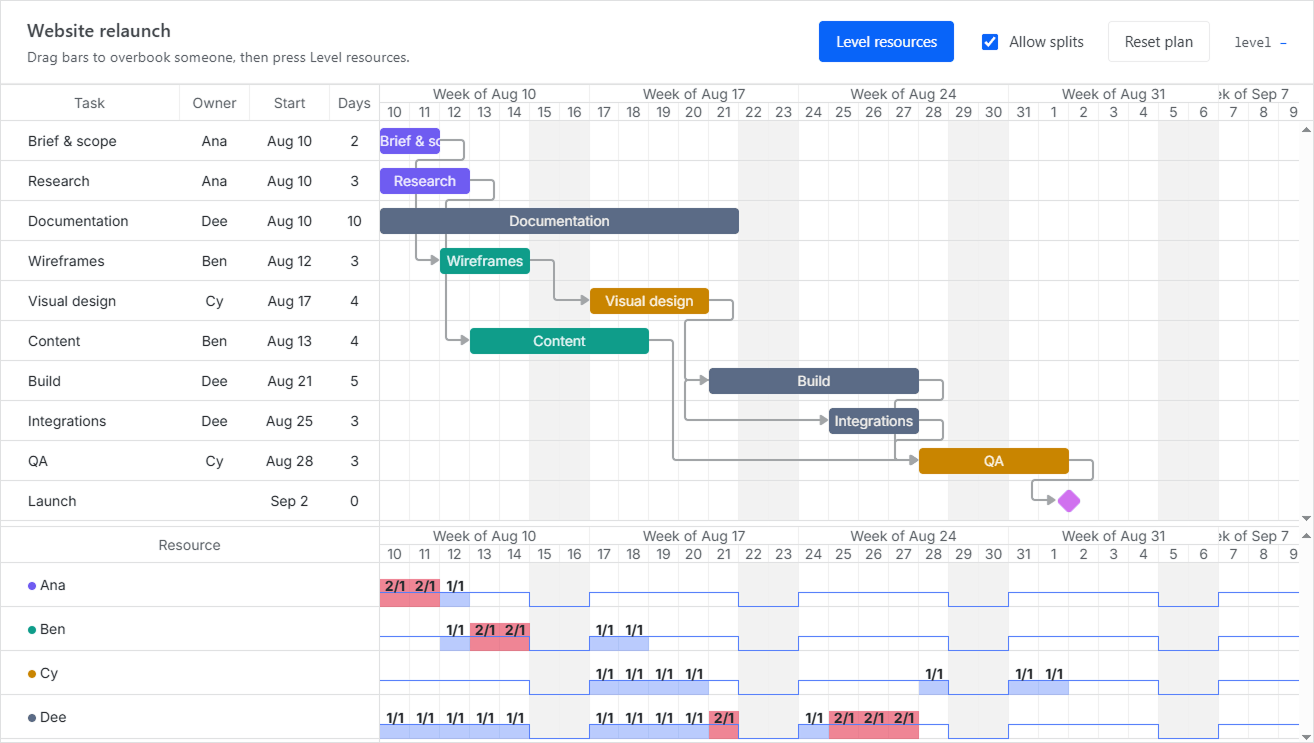The image size is (1314, 743).
Task: Select the Build task bar
Action: [x=814, y=381]
